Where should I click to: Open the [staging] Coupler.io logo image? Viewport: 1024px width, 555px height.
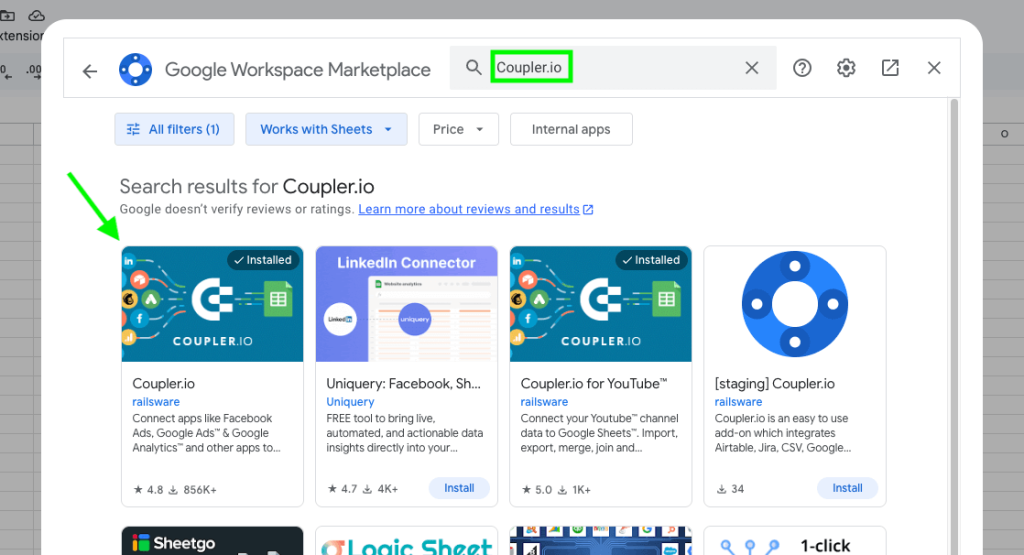795,304
